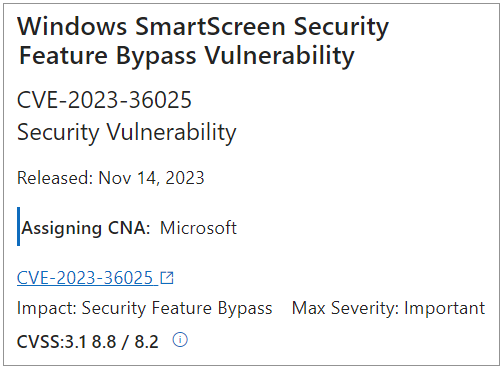Click the CVSS:3.1 8.8 / 8.2 score
Screen dimensions: 502x366
(88, 342)
